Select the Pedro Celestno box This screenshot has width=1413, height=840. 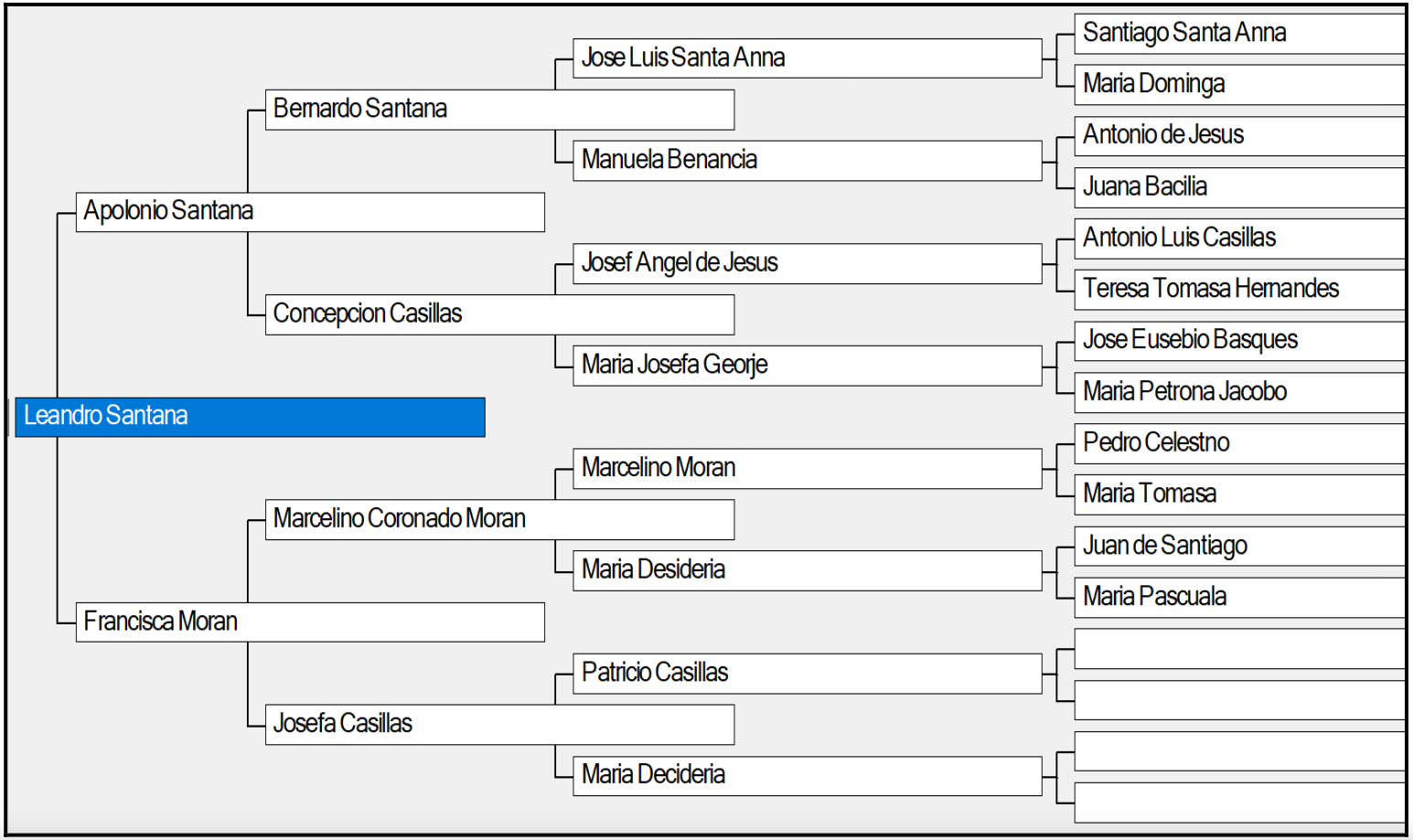1240,443
